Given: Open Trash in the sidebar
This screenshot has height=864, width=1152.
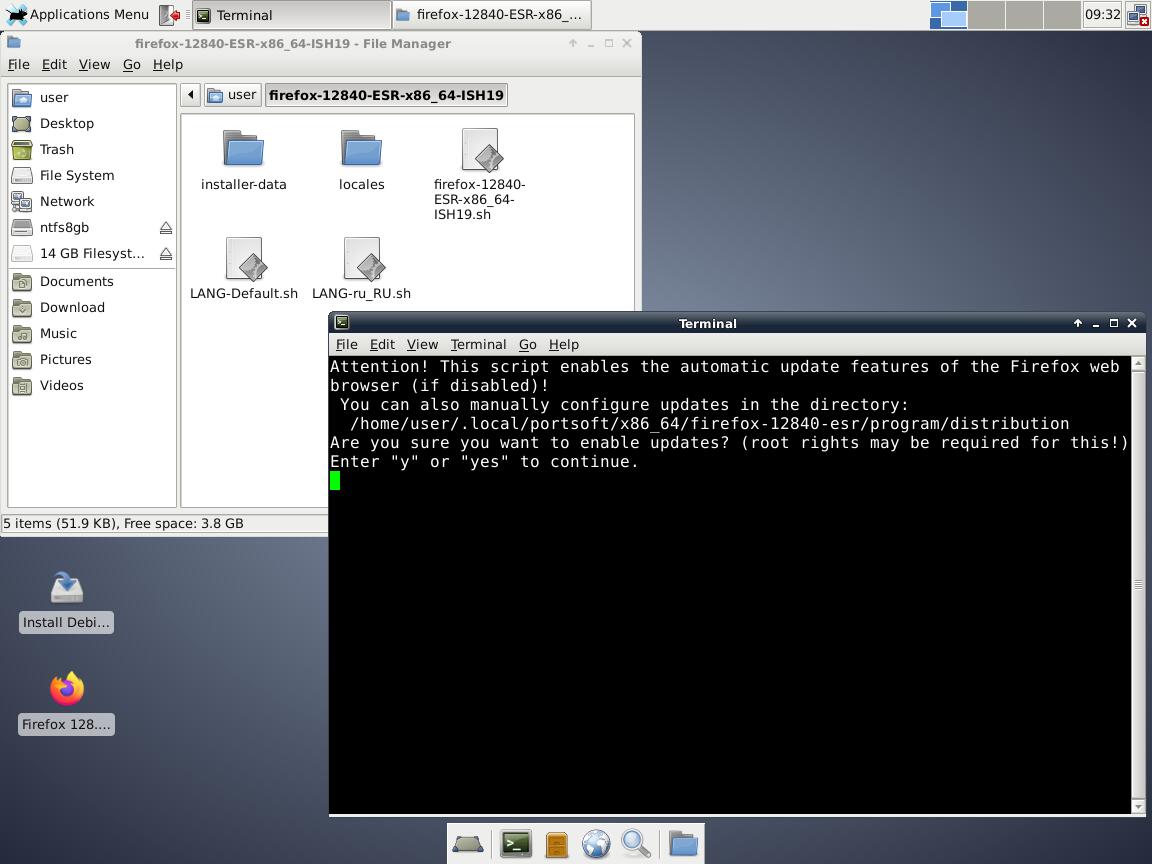Looking at the screenshot, I should point(92,149).
